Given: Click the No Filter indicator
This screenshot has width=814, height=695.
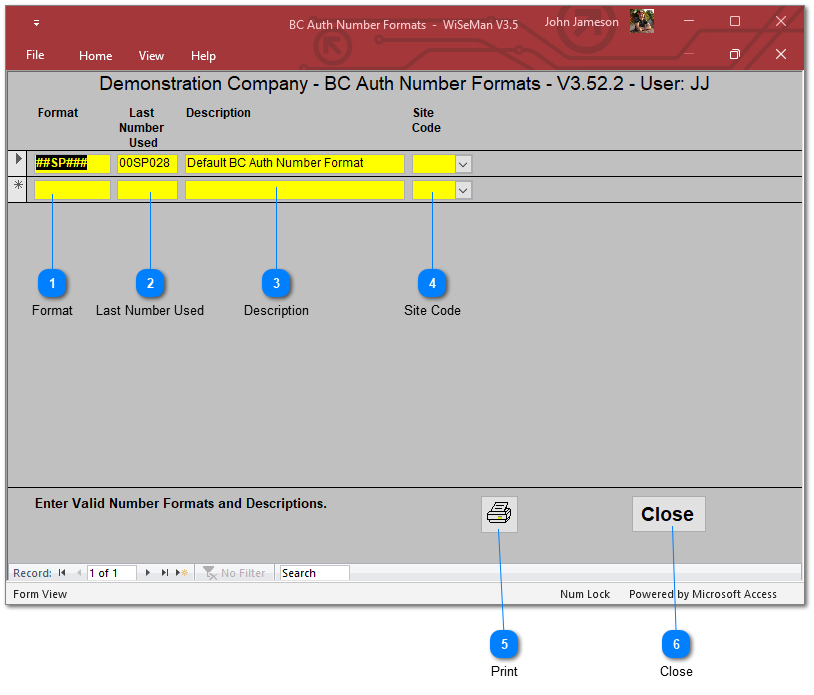Looking at the screenshot, I should [235, 573].
